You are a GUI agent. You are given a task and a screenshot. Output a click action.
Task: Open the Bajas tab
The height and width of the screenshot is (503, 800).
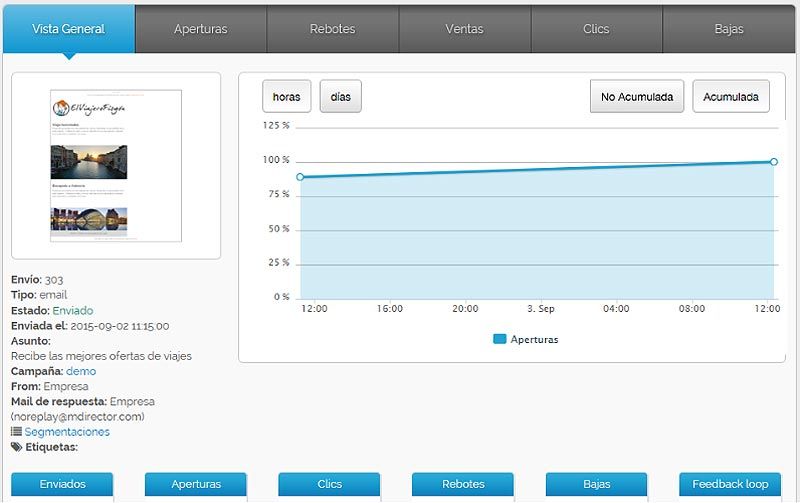point(729,29)
